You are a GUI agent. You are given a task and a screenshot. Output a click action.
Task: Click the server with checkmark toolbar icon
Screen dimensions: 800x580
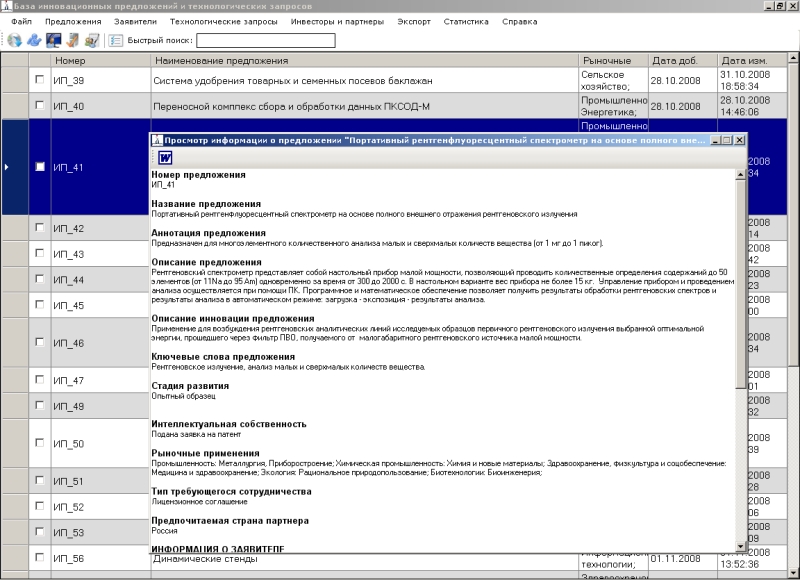(72, 40)
